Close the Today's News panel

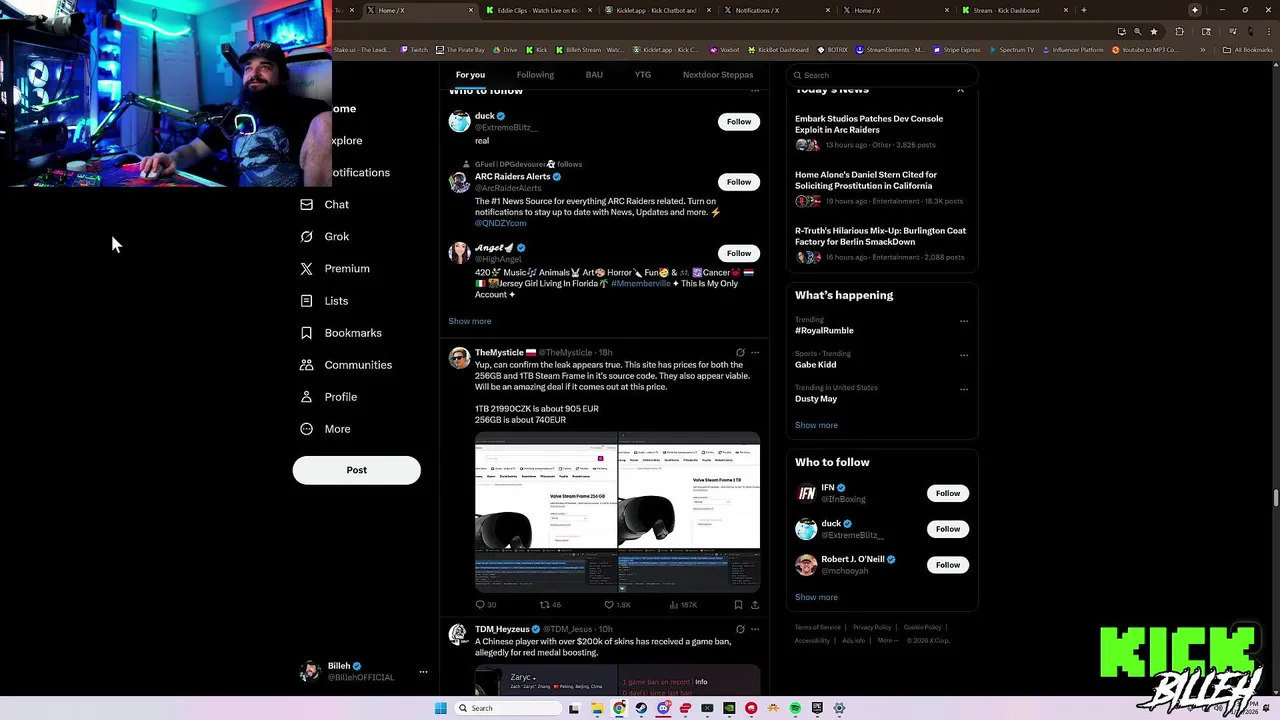(x=960, y=91)
